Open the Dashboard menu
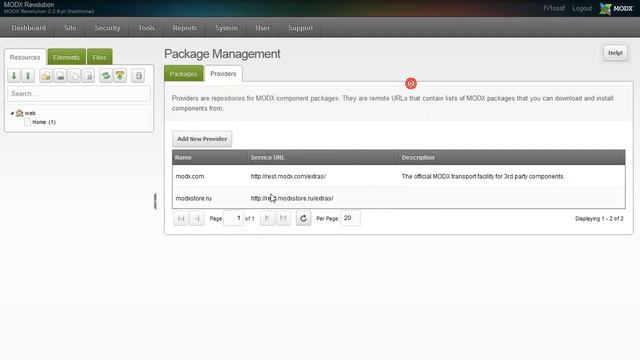This screenshot has height=360, width=640. point(29,28)
